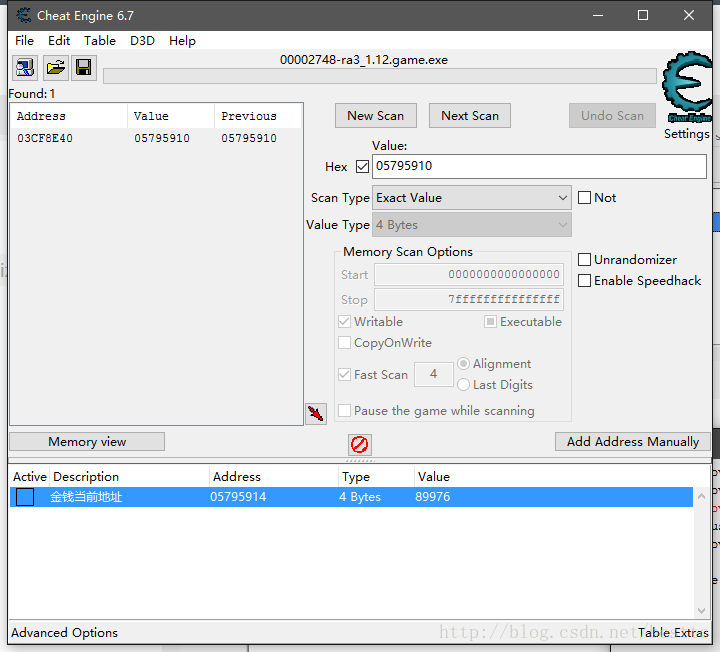
Task: Open the Value Type dropdown
Action: [x=472, y=225]
